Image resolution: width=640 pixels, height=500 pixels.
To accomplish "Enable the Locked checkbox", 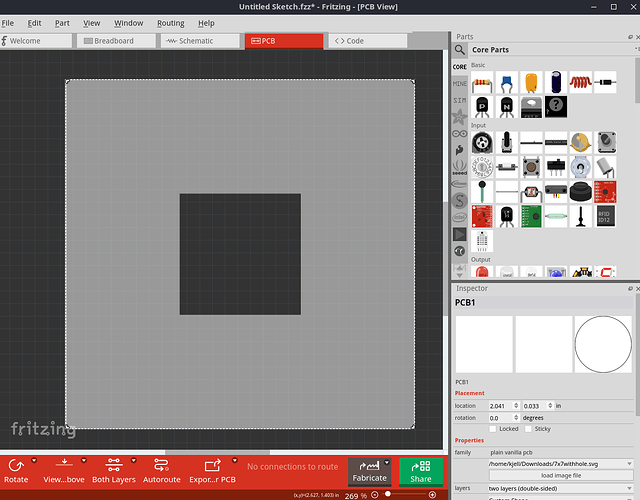I will click(493, 428).
